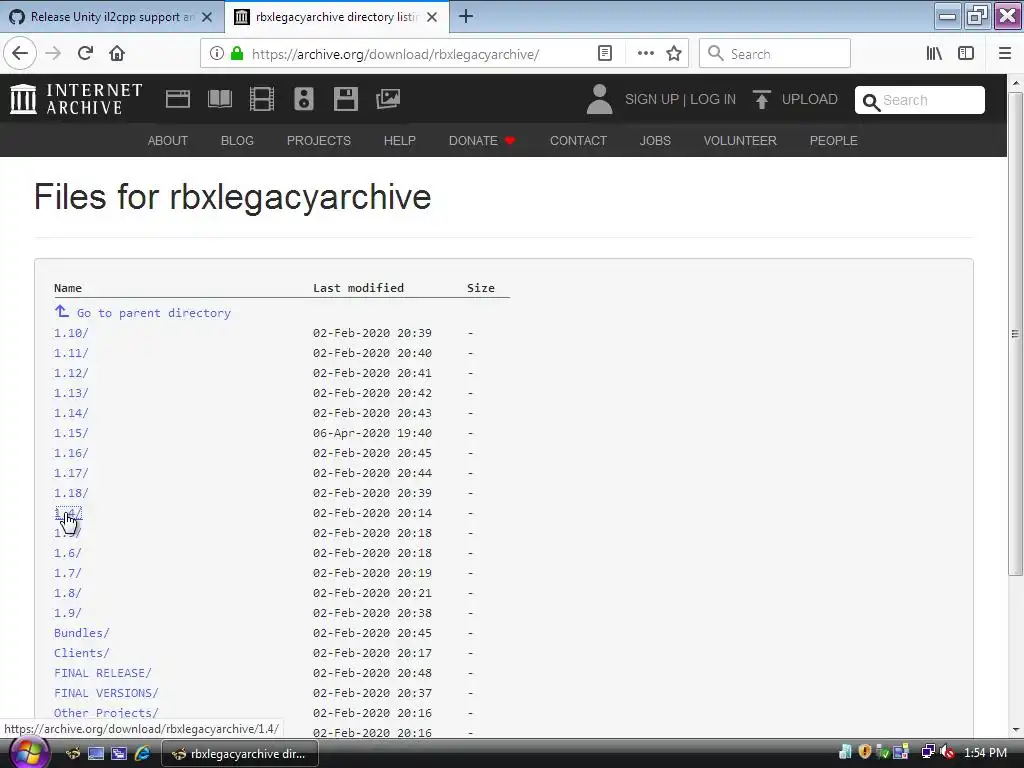The image size is (1024, 768).
Task: Close the Release Unity il2cpp tab
Action: (x=207, y=17)
